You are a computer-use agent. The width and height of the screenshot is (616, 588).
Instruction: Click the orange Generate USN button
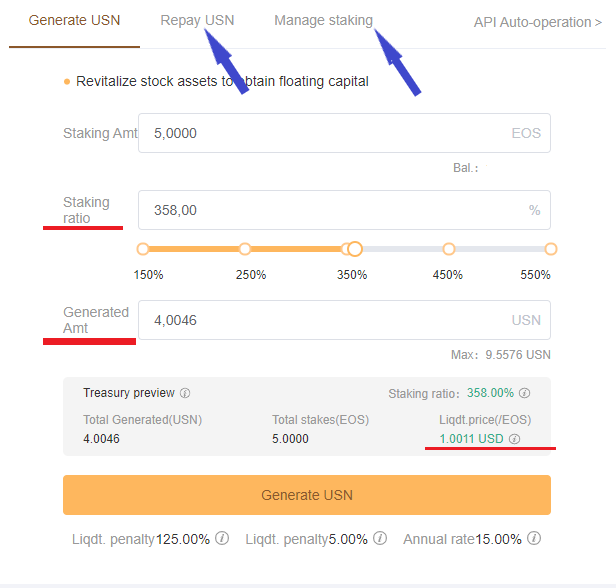click(307, 495)
